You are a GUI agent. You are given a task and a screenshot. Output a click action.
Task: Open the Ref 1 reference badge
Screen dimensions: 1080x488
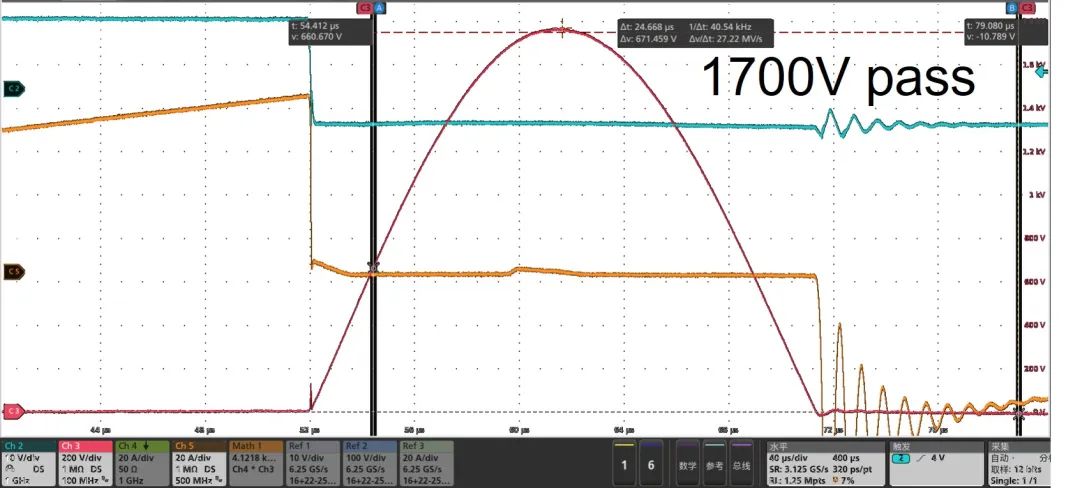click(313, 463)
